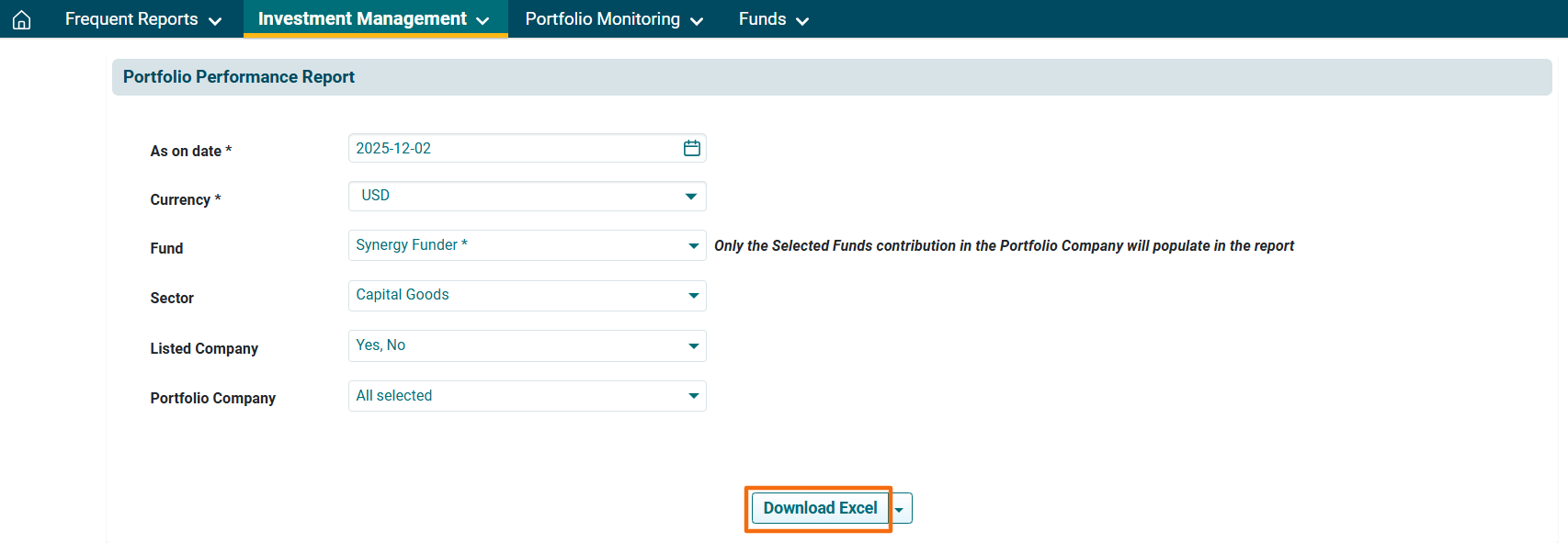Open the Frequent Reports menu
Screen dimensions: 1568x543
[x=131, y=19]
